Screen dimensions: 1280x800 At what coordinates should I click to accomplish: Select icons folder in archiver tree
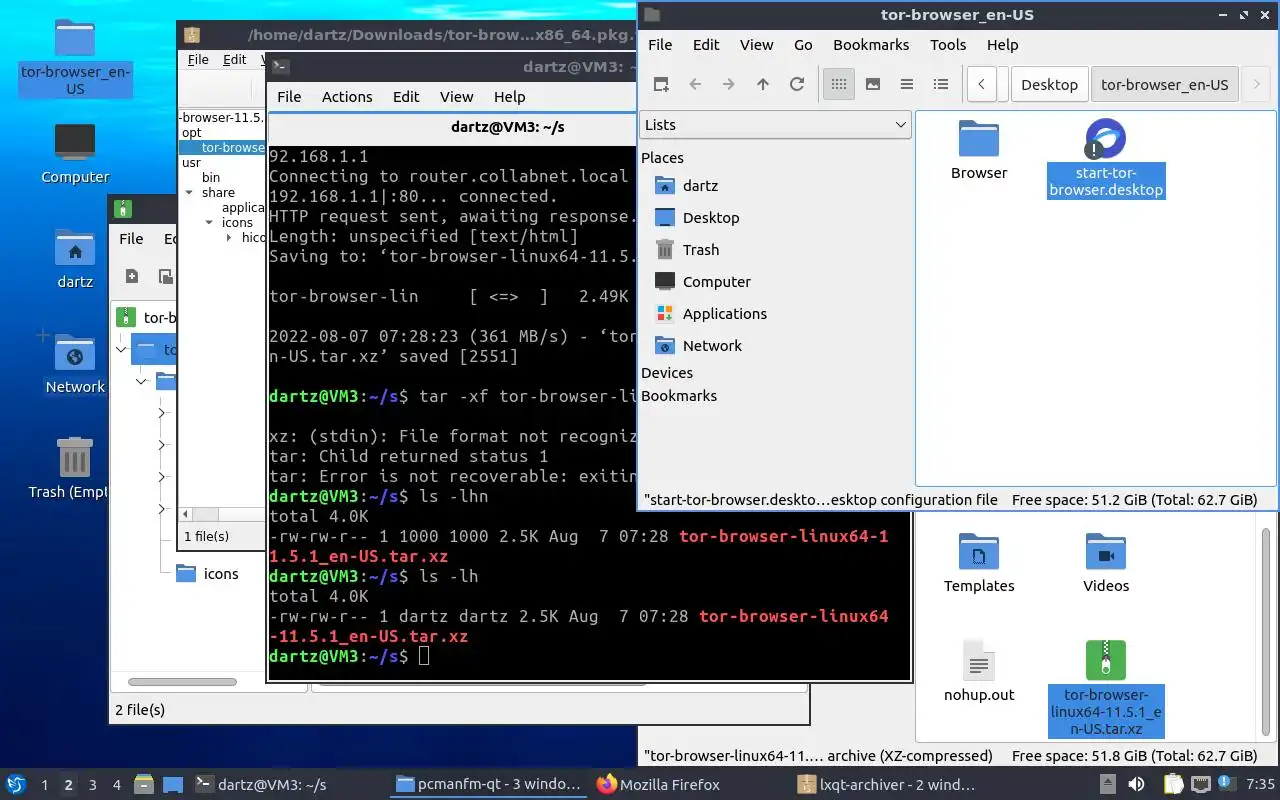208,573
